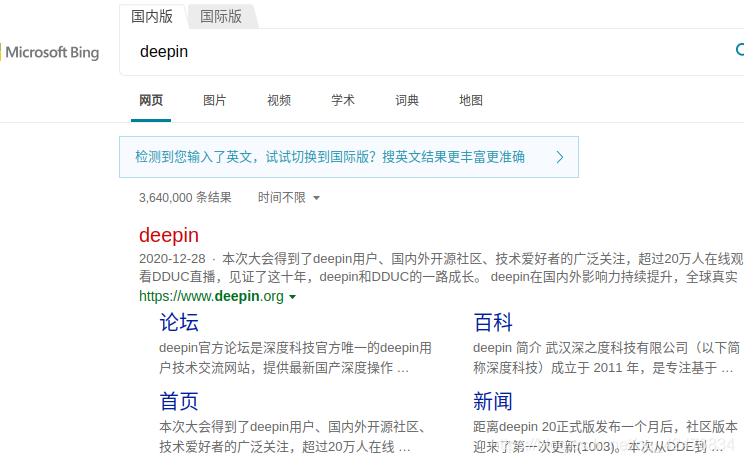Open the 图片 results tab
744x463 pixels.
[214, 101]
